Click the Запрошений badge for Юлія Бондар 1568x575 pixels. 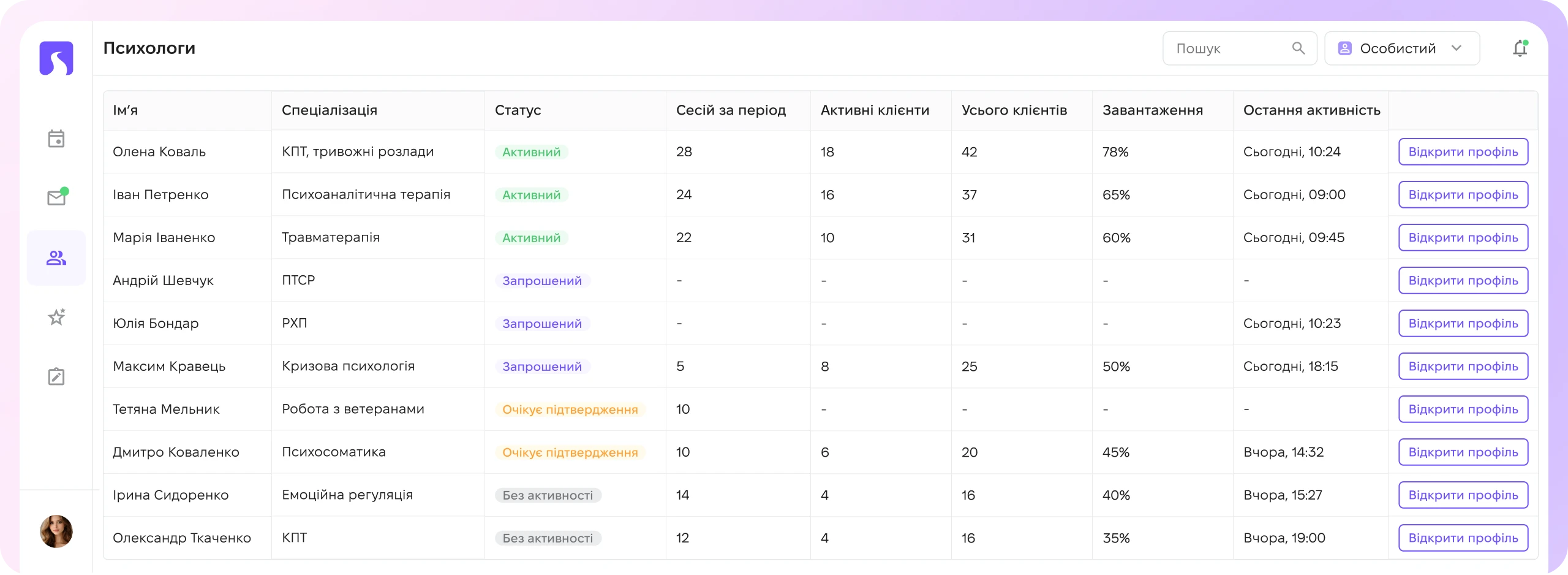[542, 324]
